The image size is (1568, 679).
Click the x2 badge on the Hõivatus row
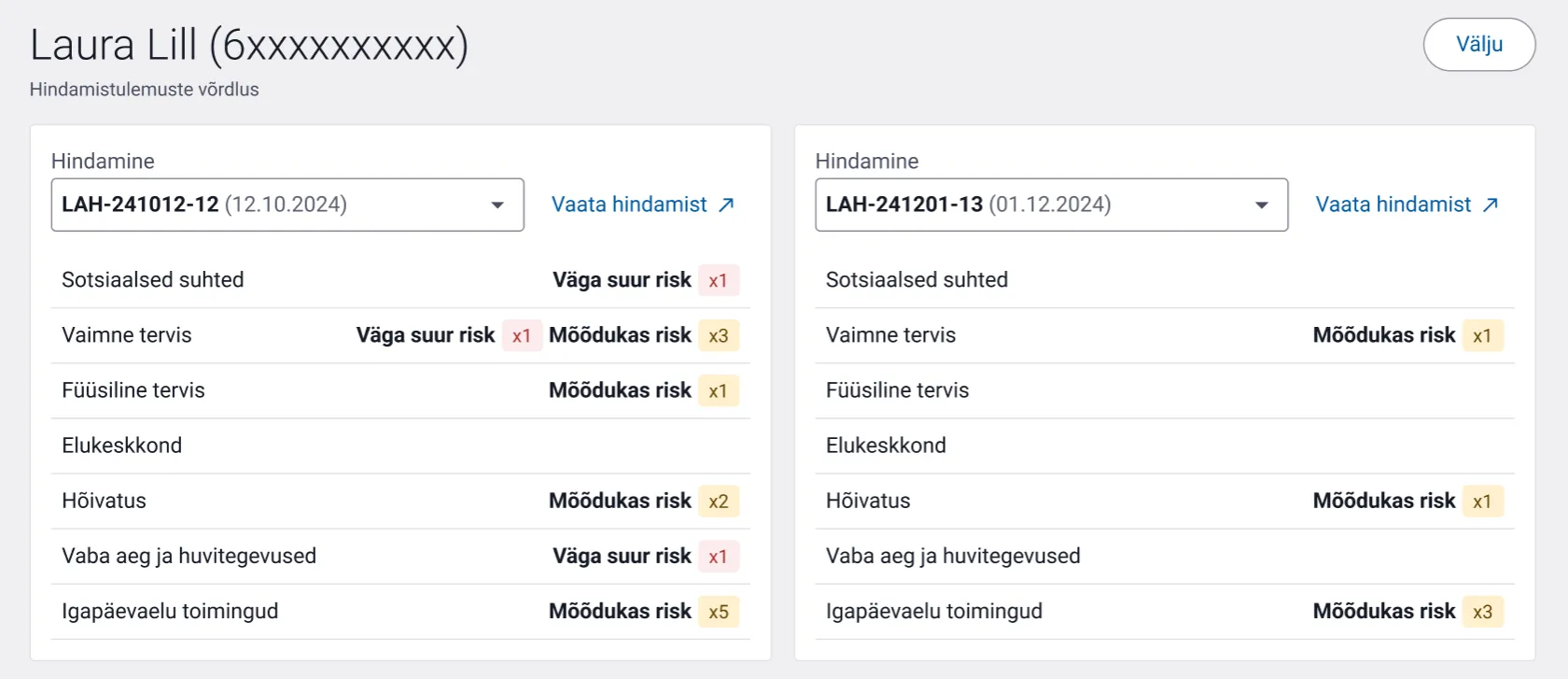[x=719, y=501]
